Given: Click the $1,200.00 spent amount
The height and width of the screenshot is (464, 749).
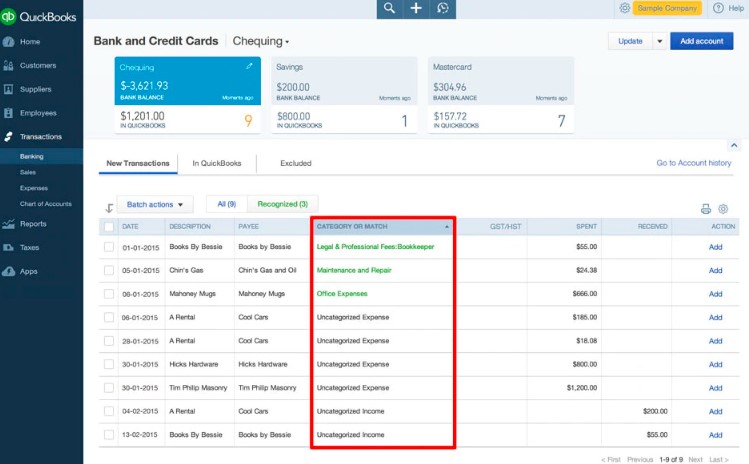Looking at the screenshot, I should (582, 388).
